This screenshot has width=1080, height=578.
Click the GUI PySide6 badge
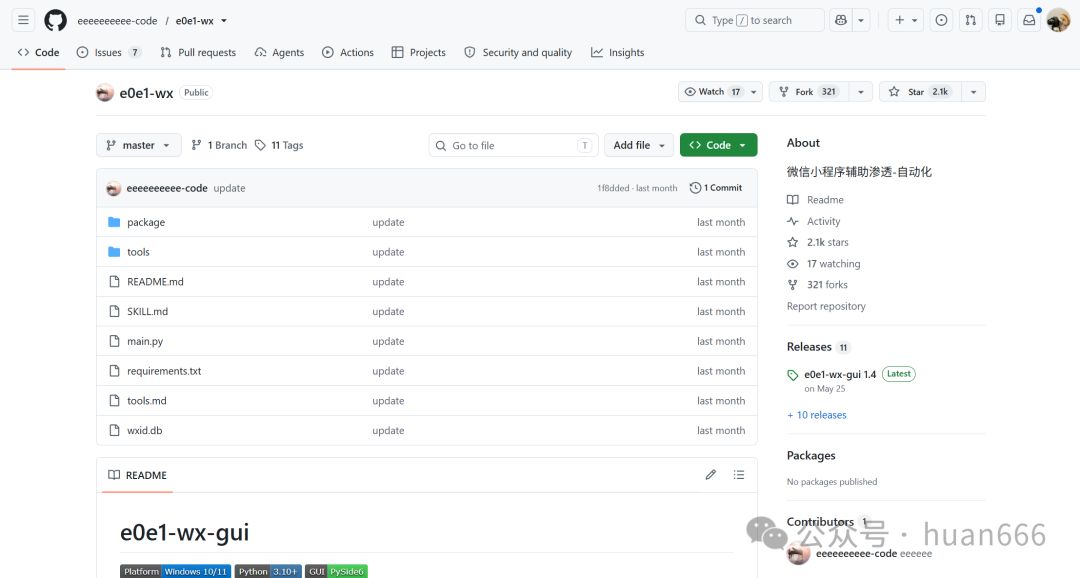pyautogui.click(x=336, y=571)
